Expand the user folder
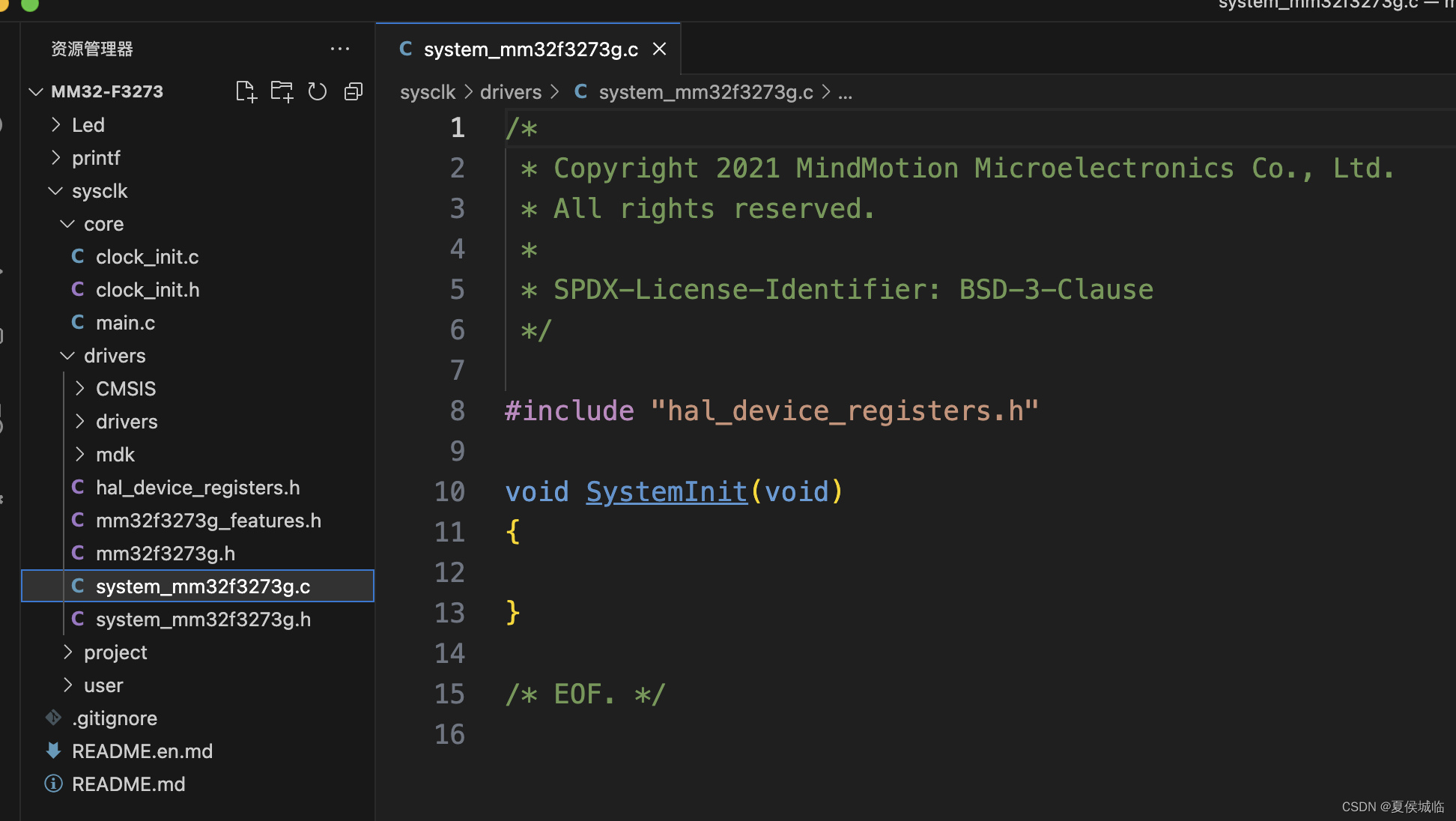This screenshot has height=821, width=1456. coord(68,685)
